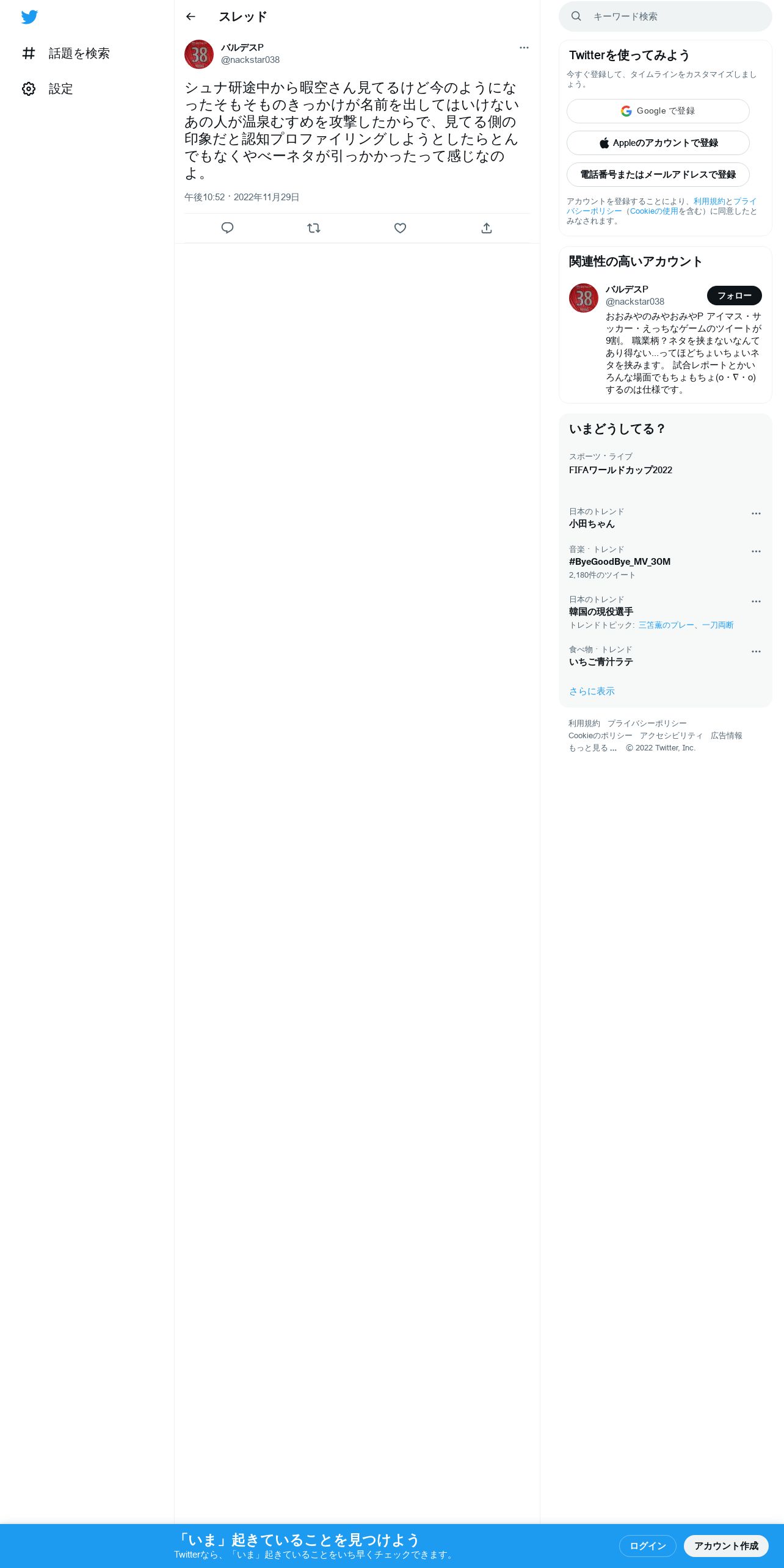The width and height of the screenshot is (784, 1568).
Task: Click the ログイン button in bottom banner
Action: 647,1546
